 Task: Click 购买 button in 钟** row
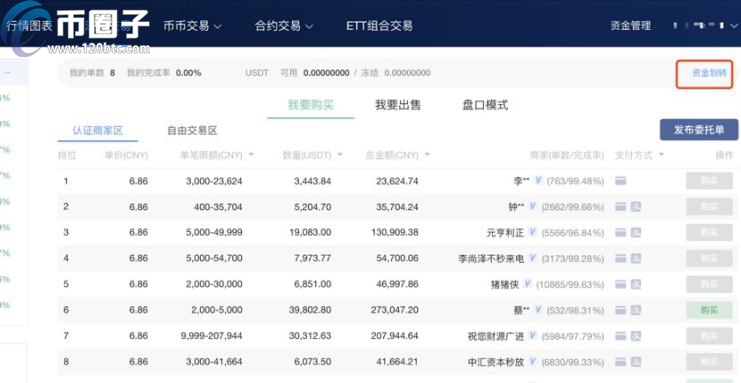(709, 207)
